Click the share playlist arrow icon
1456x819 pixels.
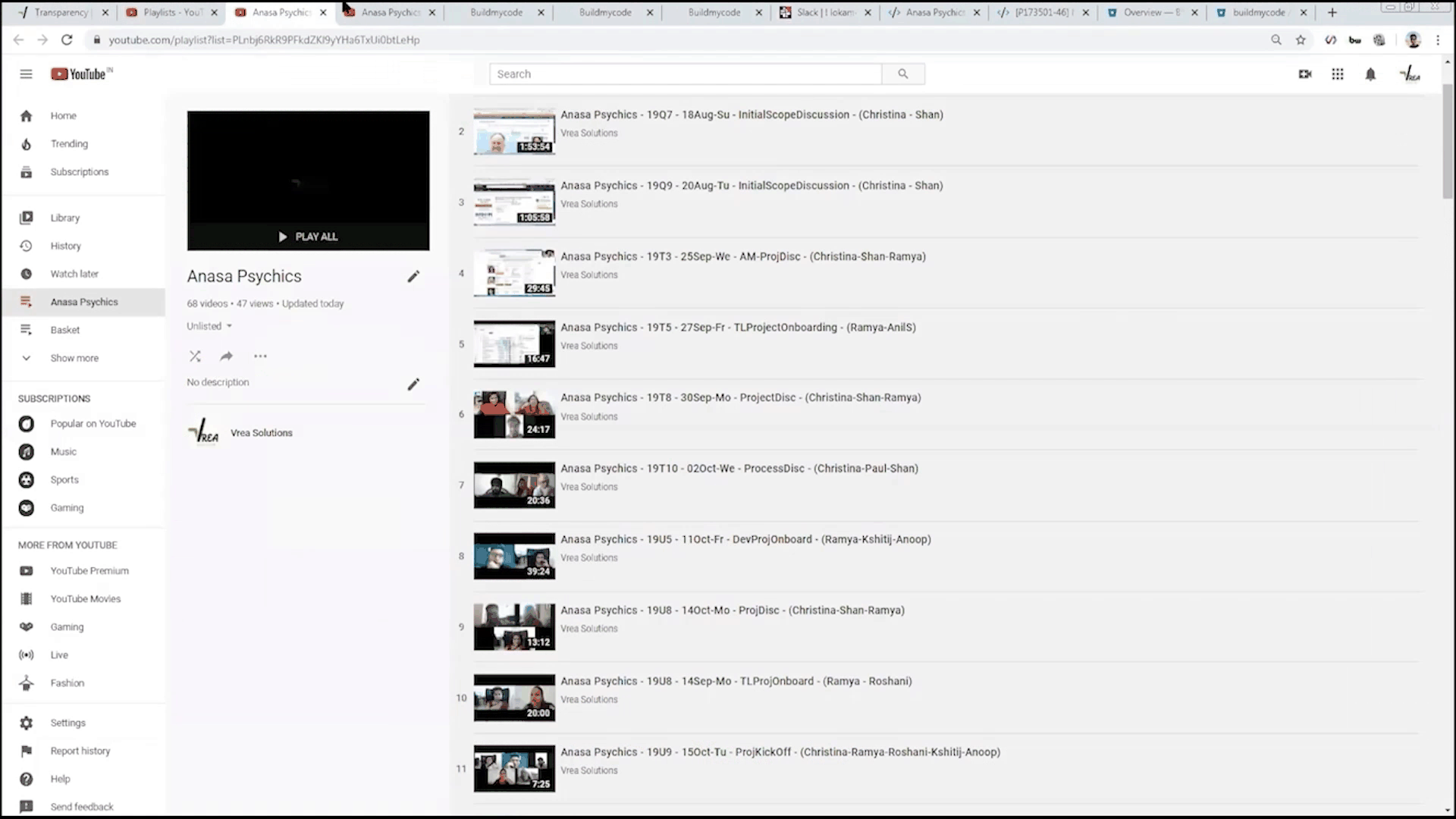coord(226,356)
